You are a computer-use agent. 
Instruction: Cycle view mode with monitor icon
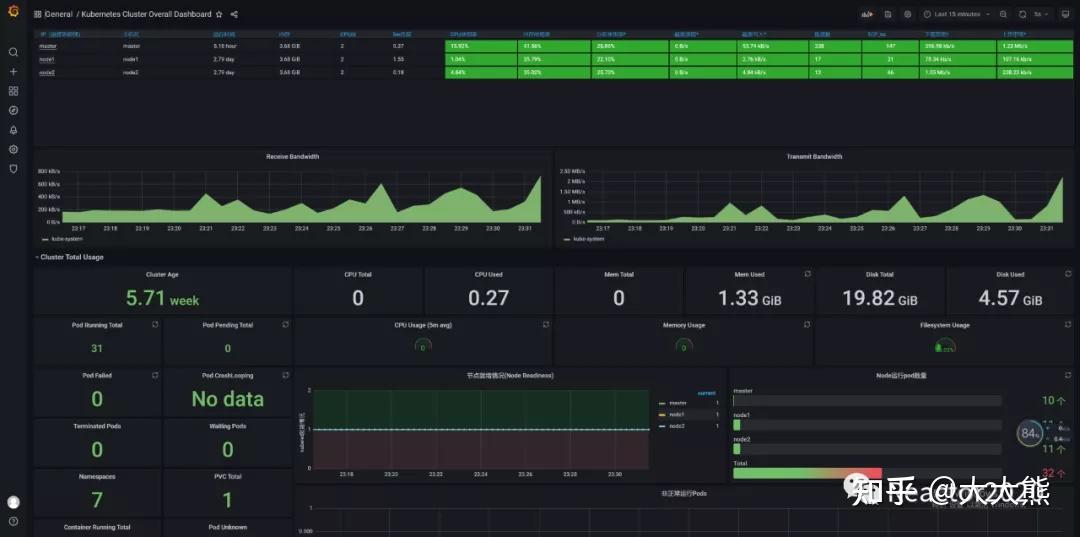pyautogui.click(x=1065, y=14)
